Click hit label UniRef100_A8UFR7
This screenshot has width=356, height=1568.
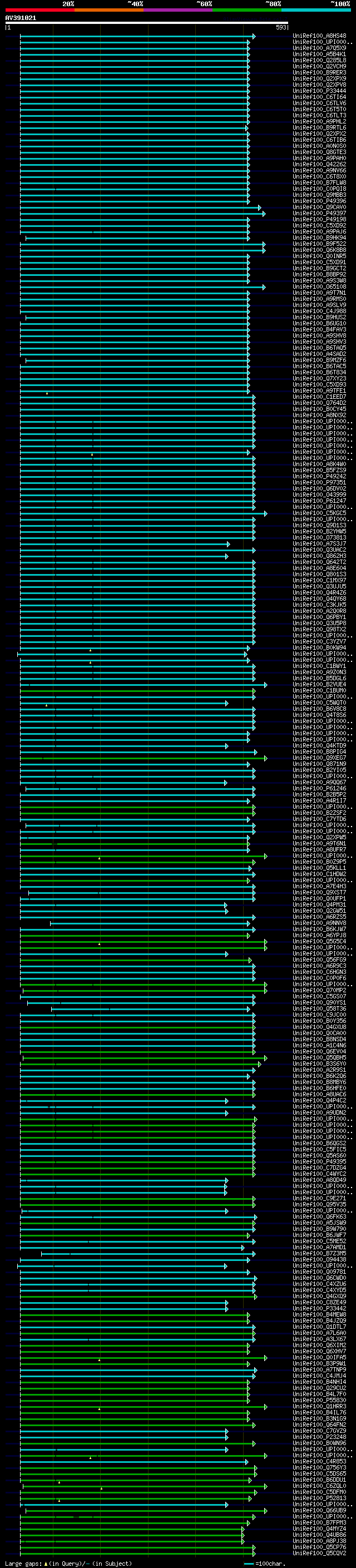point(319,849)
